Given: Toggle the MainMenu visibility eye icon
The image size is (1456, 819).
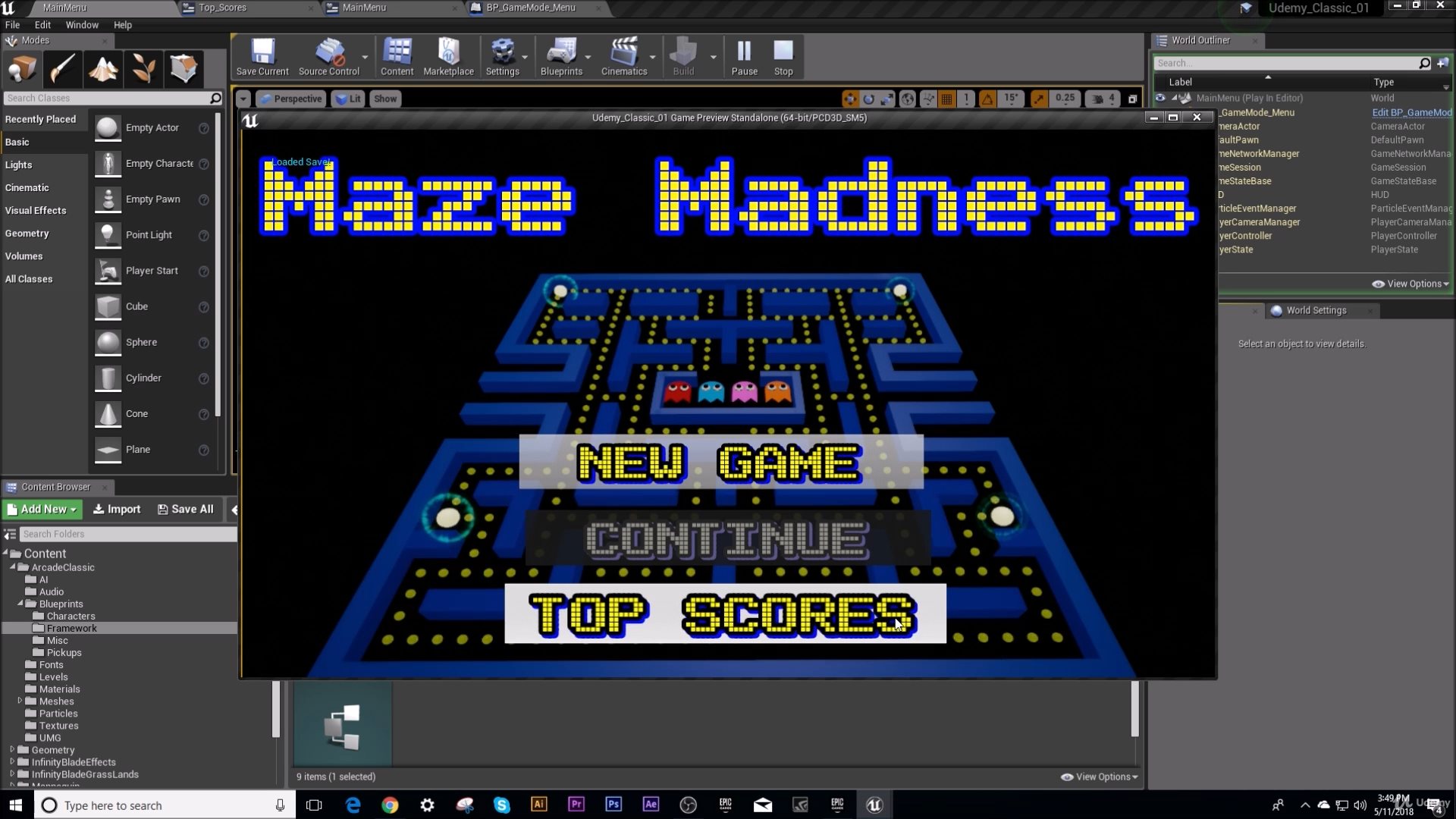Looking at the screenshot, I should click(x=1159, y=98).
